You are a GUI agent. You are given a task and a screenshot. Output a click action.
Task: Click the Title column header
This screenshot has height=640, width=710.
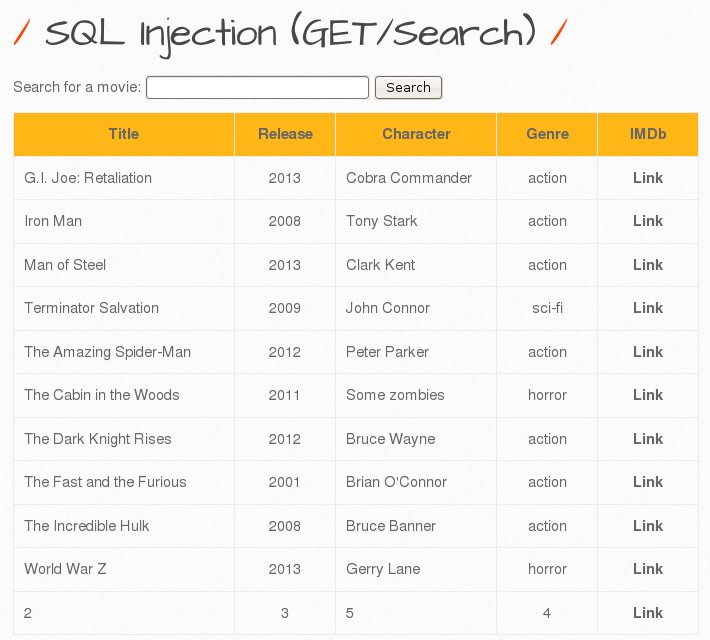click(124, 134)
